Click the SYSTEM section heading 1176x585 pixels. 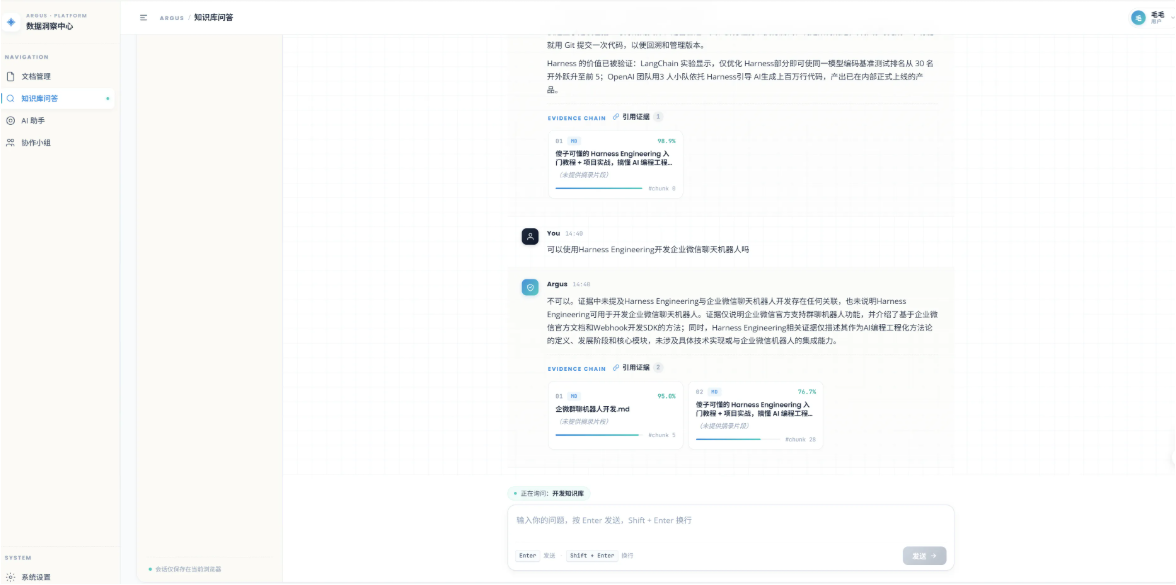click(x=16, y=558)
